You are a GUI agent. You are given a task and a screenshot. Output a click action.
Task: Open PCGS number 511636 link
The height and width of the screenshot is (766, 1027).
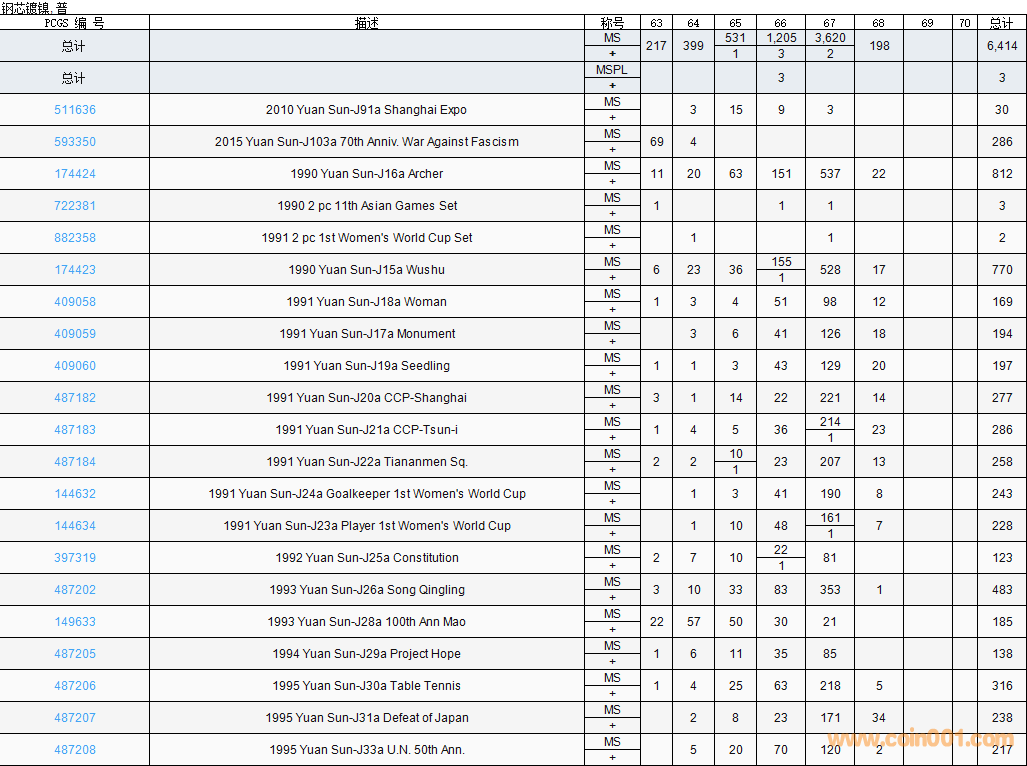[75, 110]
